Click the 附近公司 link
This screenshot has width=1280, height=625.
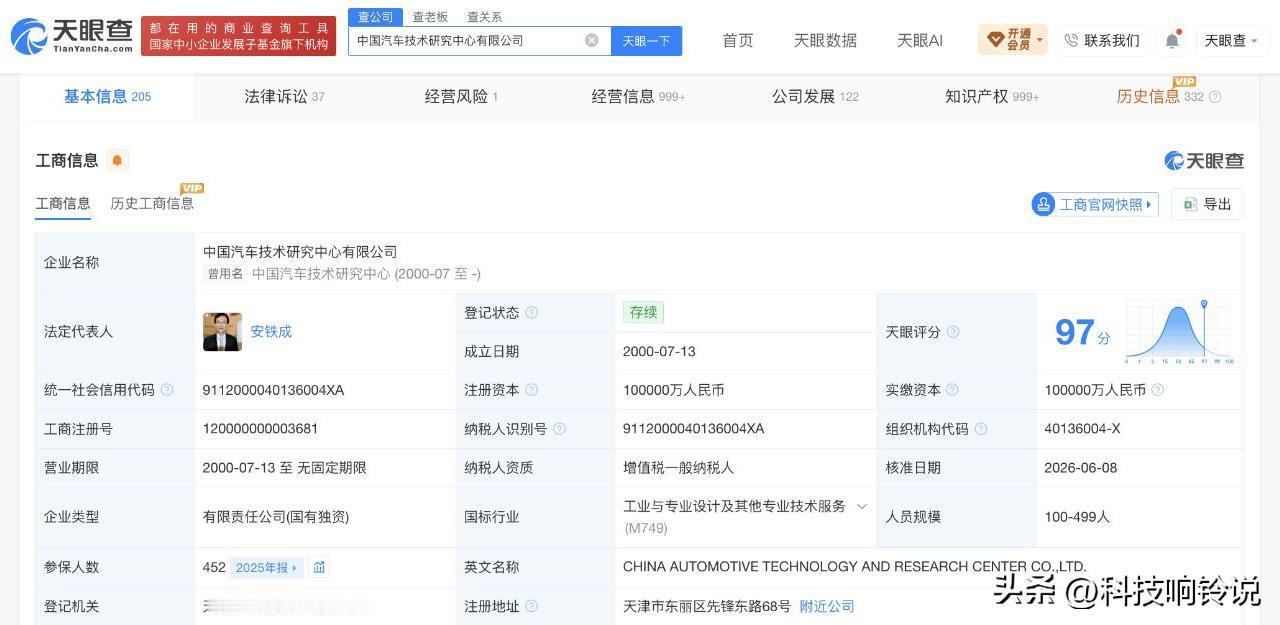coord(827,606)
